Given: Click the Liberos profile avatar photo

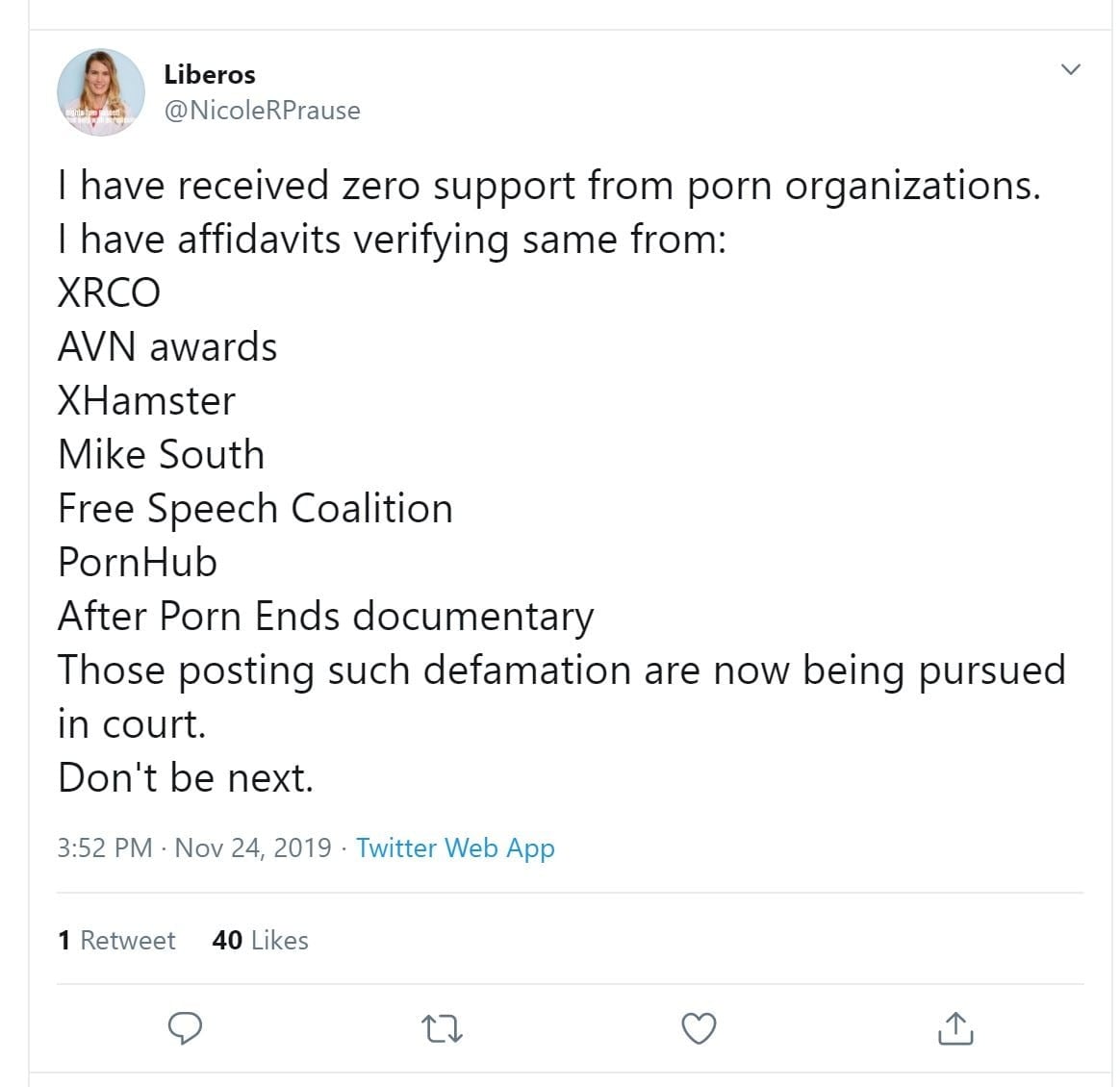Looking at the screenshot, I should coord(101,92).
